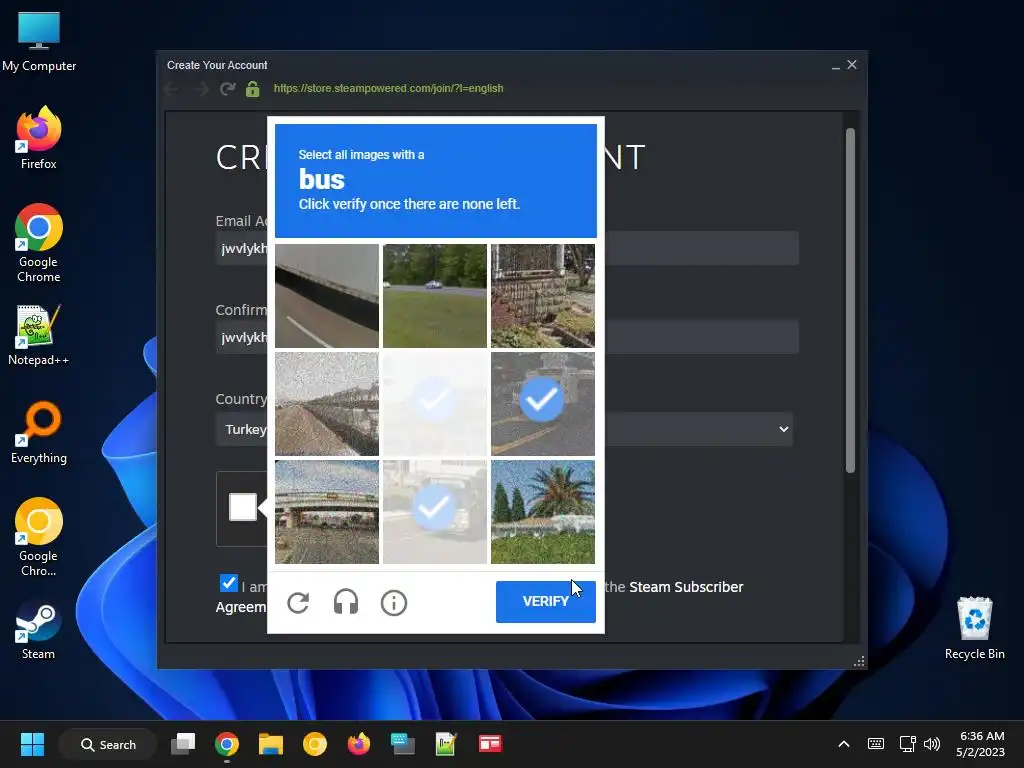The width and height of the screenshot is (1024, 768).
Task: Click the green padlock security icon
Action: point(253,89)
